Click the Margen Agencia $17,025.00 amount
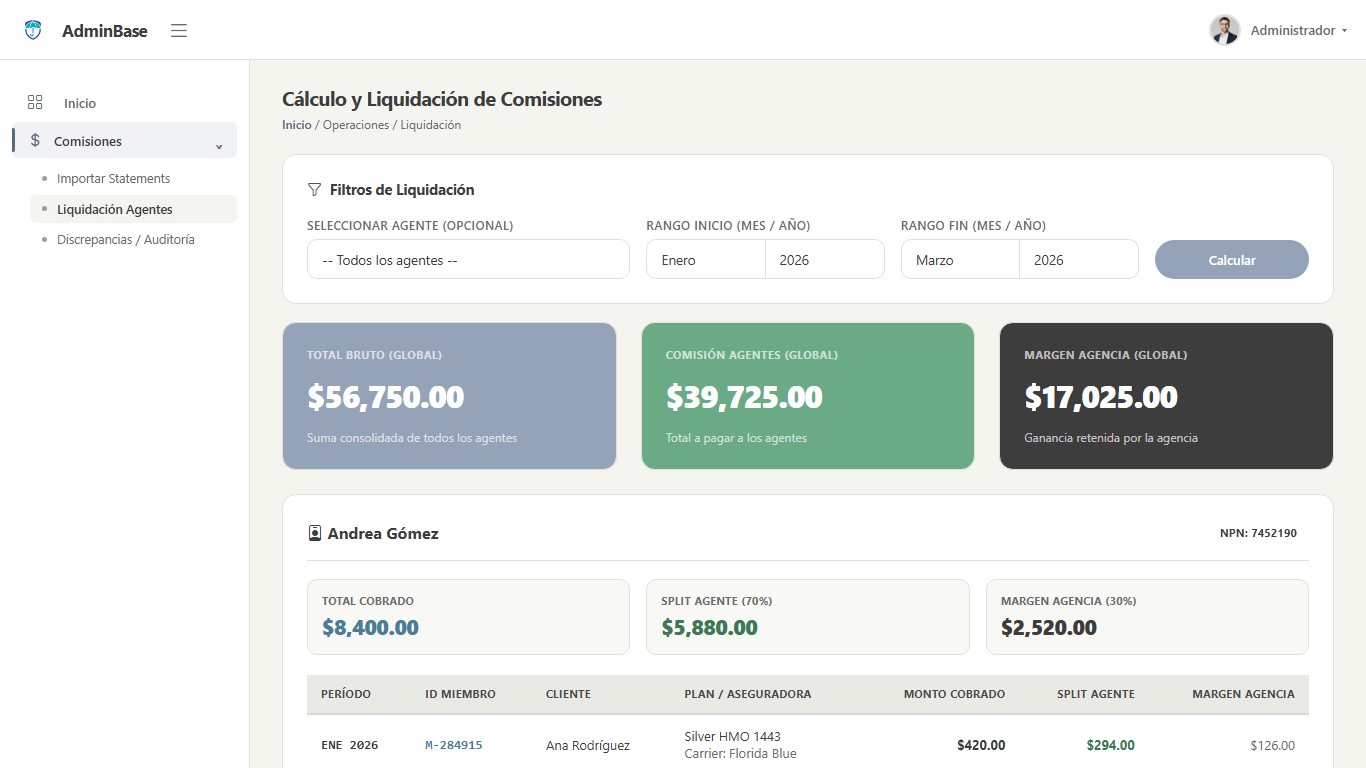The height and width of the screenshot is (768, 1366). pos(1101,397)
